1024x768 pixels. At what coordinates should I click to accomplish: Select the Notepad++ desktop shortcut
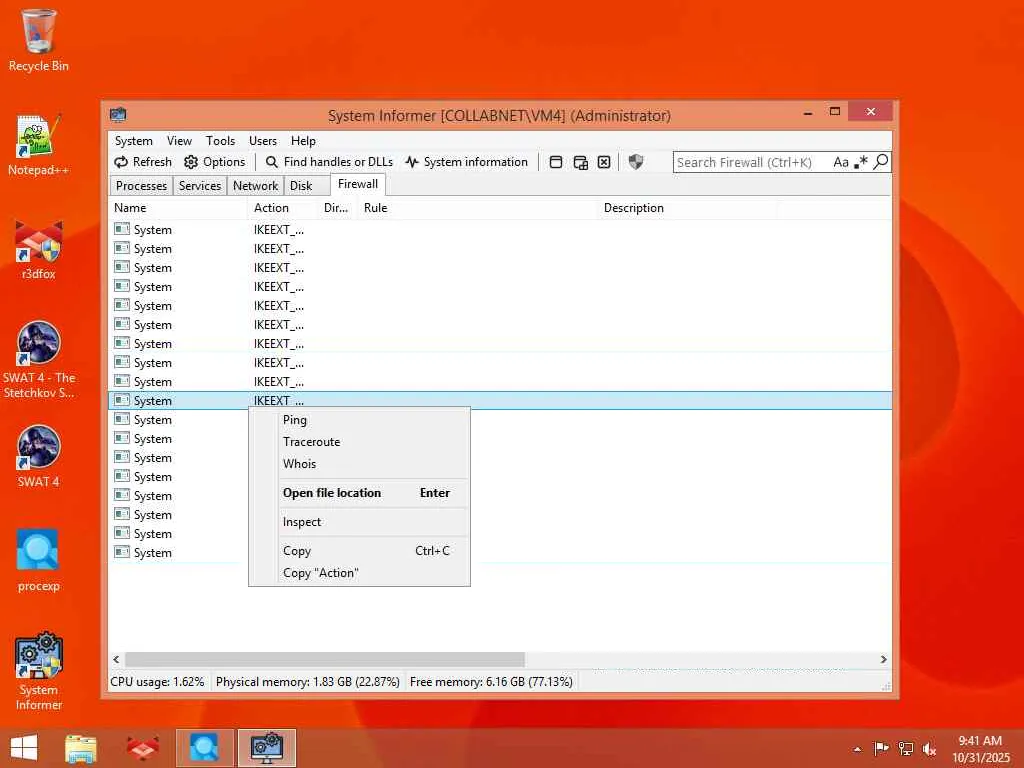coord(39,145)
